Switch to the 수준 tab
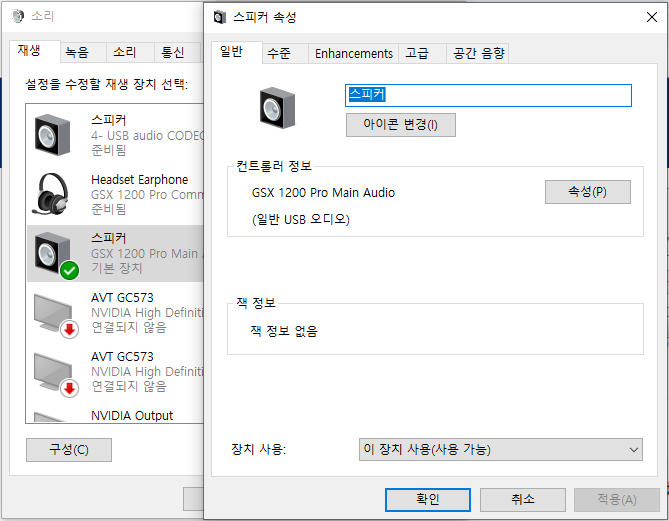Image resolution: width=669 pixels, height=521 pixels. point(285,53)
